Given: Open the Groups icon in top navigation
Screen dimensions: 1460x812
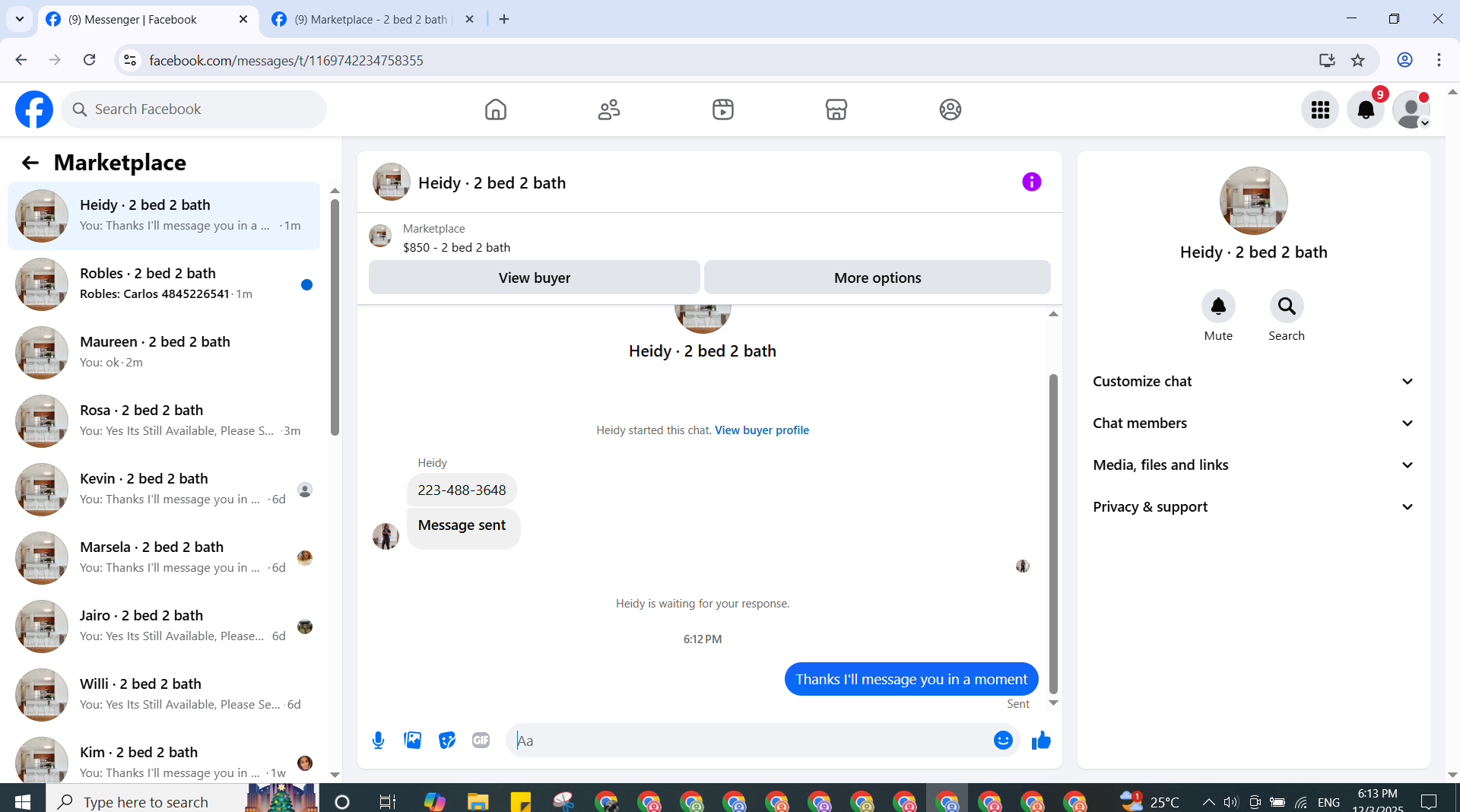Looking at the screenshot, I should click(951, 109).
